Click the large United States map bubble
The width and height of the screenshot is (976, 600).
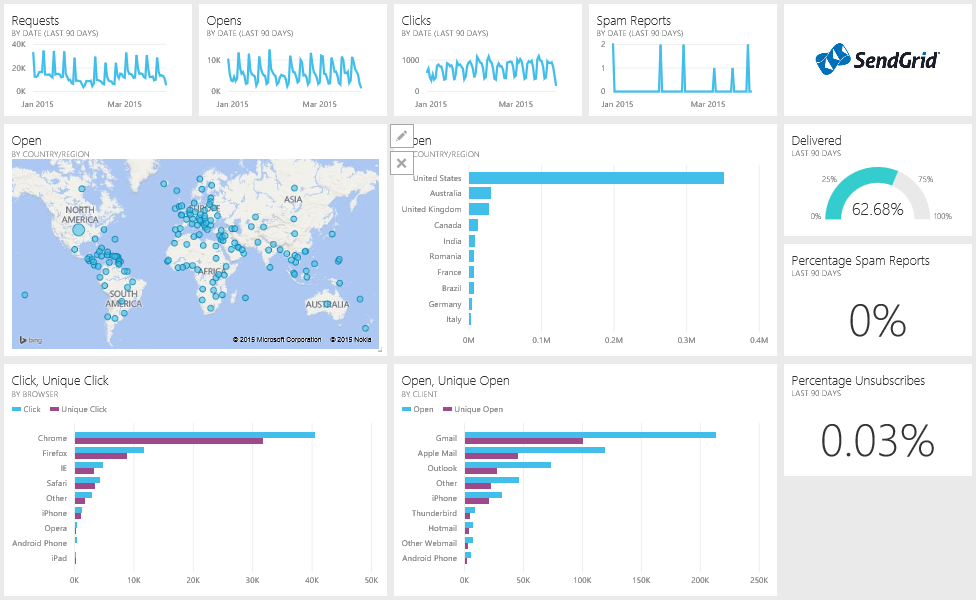79,230
